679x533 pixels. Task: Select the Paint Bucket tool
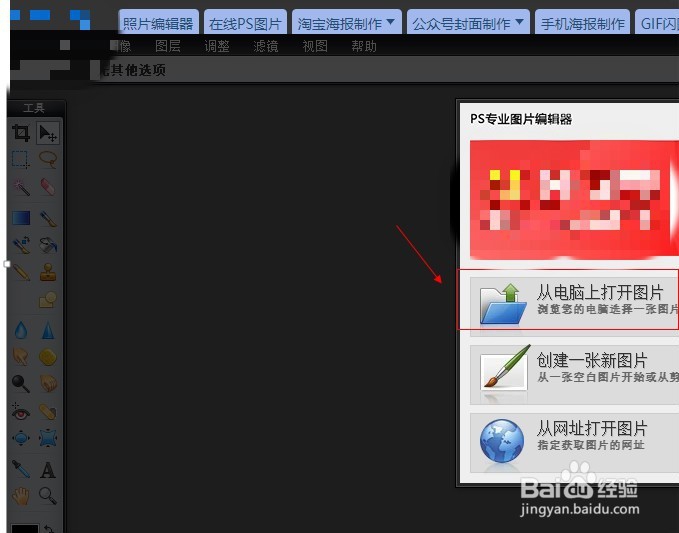click(x=48, y=245)
